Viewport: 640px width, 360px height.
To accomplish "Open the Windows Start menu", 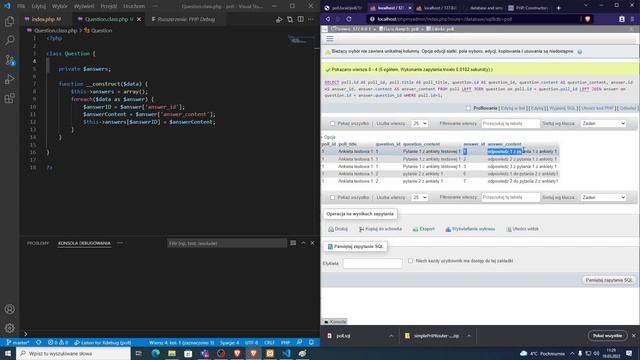I will [8, 353].
